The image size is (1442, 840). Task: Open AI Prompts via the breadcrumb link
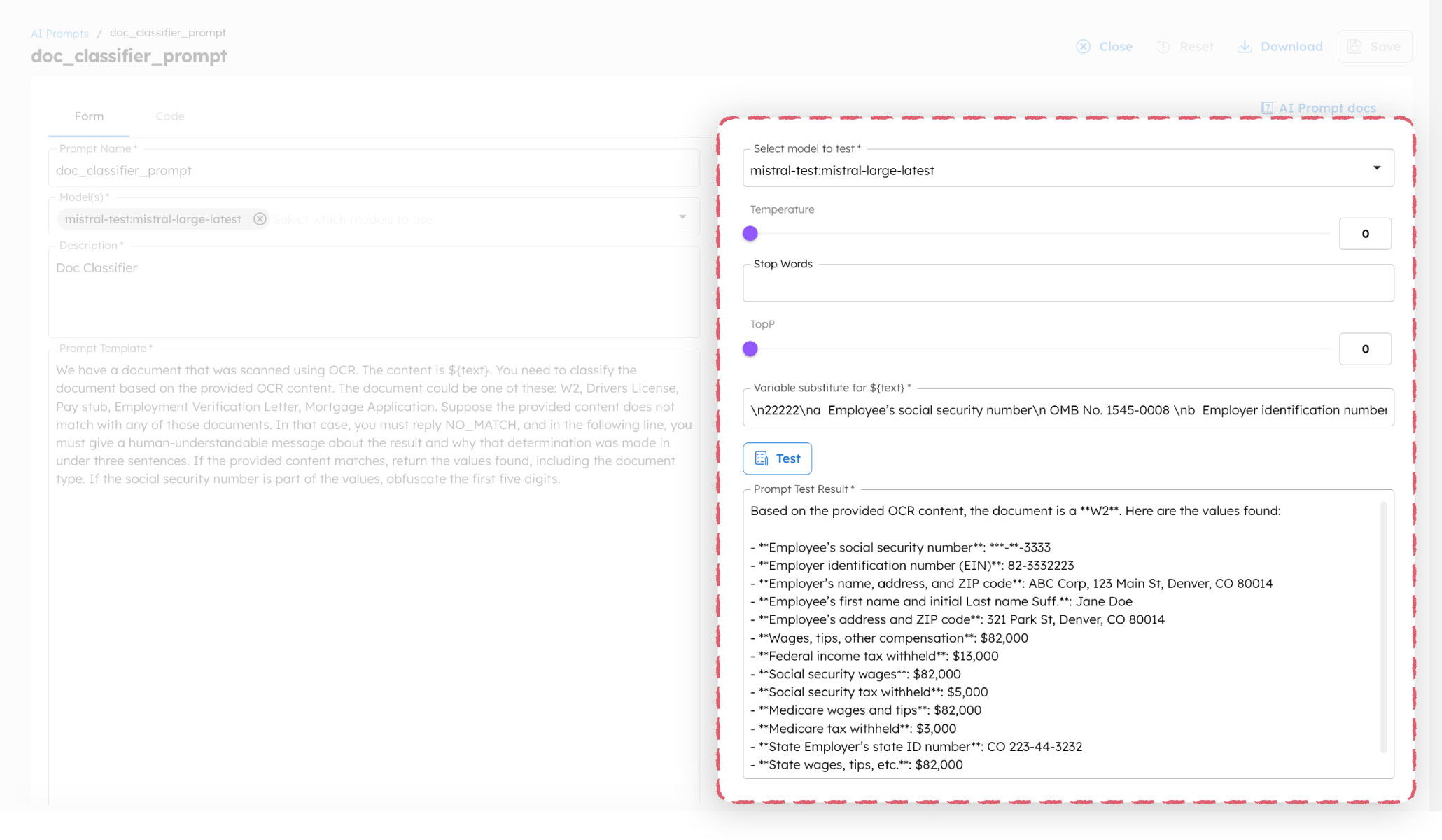(x=59, y=33)
